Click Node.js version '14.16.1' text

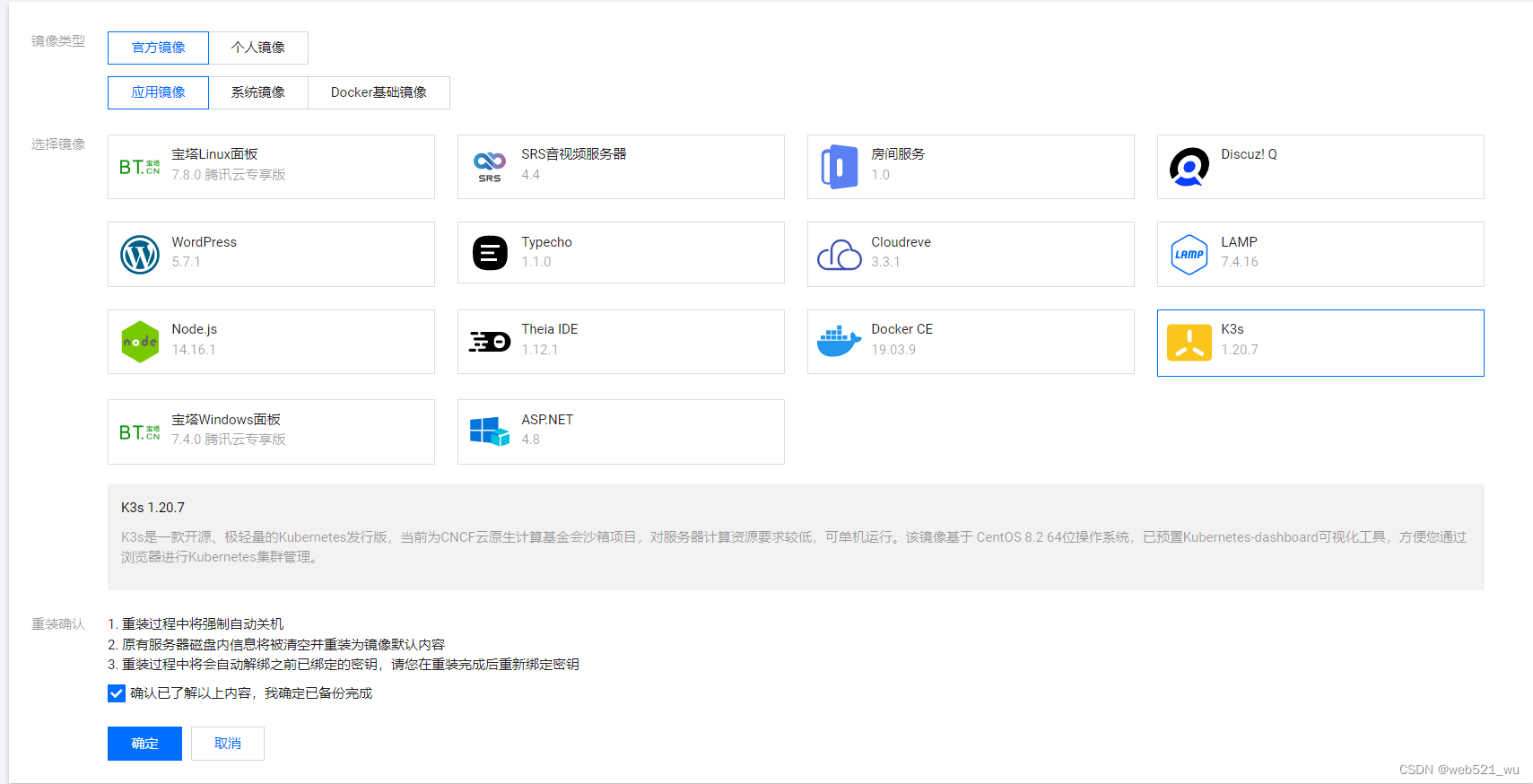click(x=194, y=350)
